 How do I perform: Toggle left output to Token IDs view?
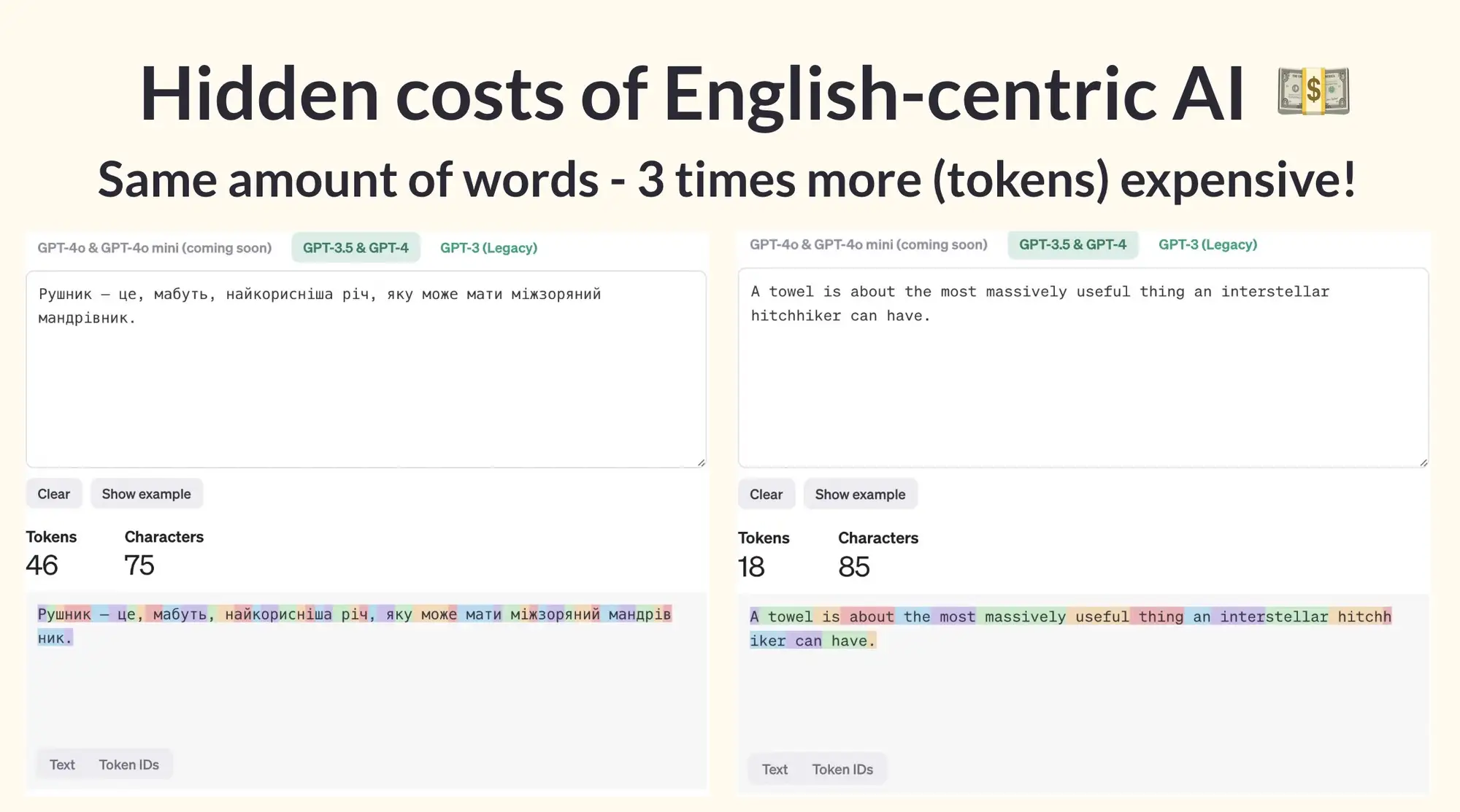pyautogui.click(x=129, y=765)
